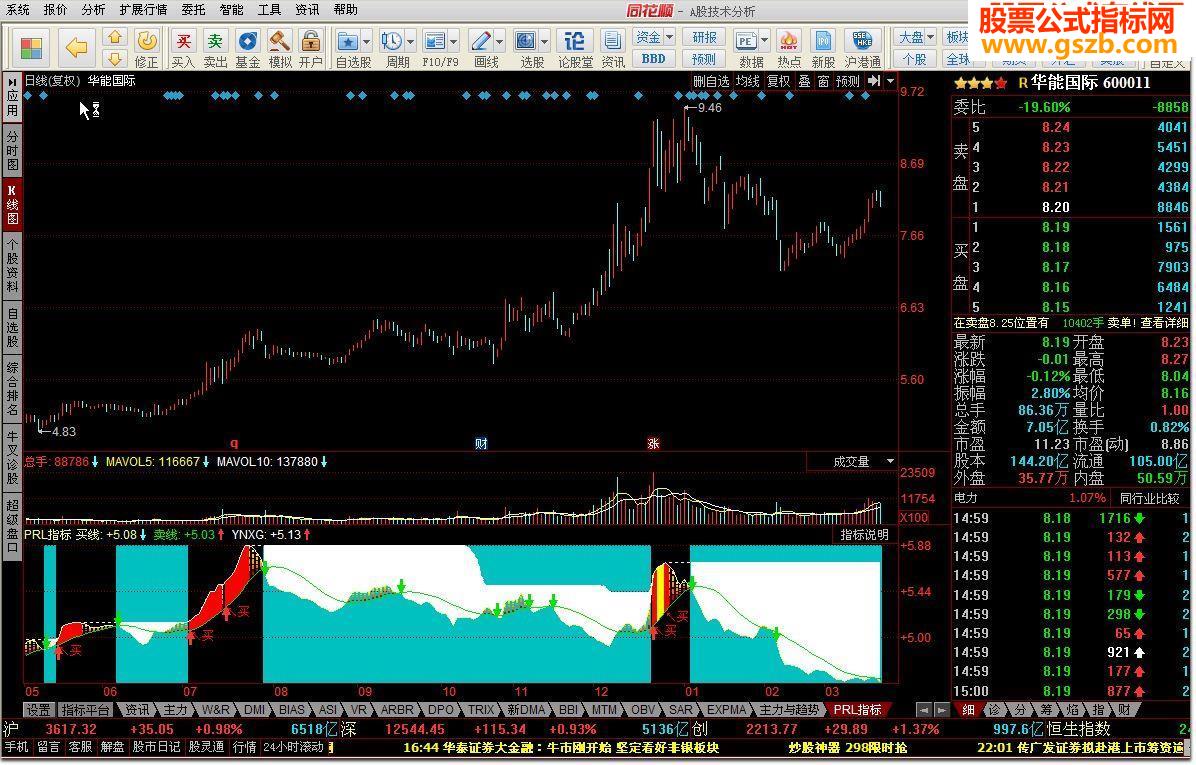Toggle 均线 moving average display
The width and height of the screenshot is (1196, 765).
[x=748, y=81]
